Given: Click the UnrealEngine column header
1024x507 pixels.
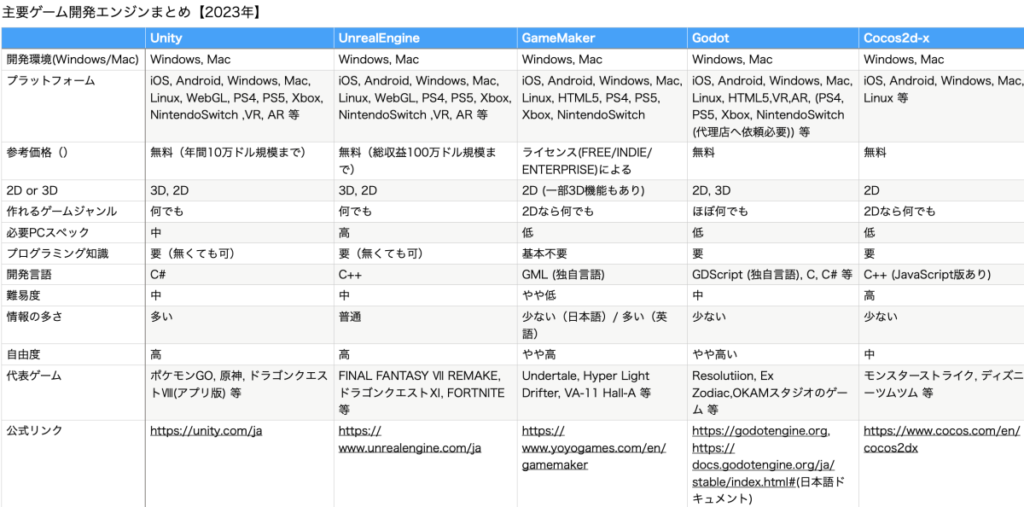Looking at the screenshot, I should click(x=425, y=39).
